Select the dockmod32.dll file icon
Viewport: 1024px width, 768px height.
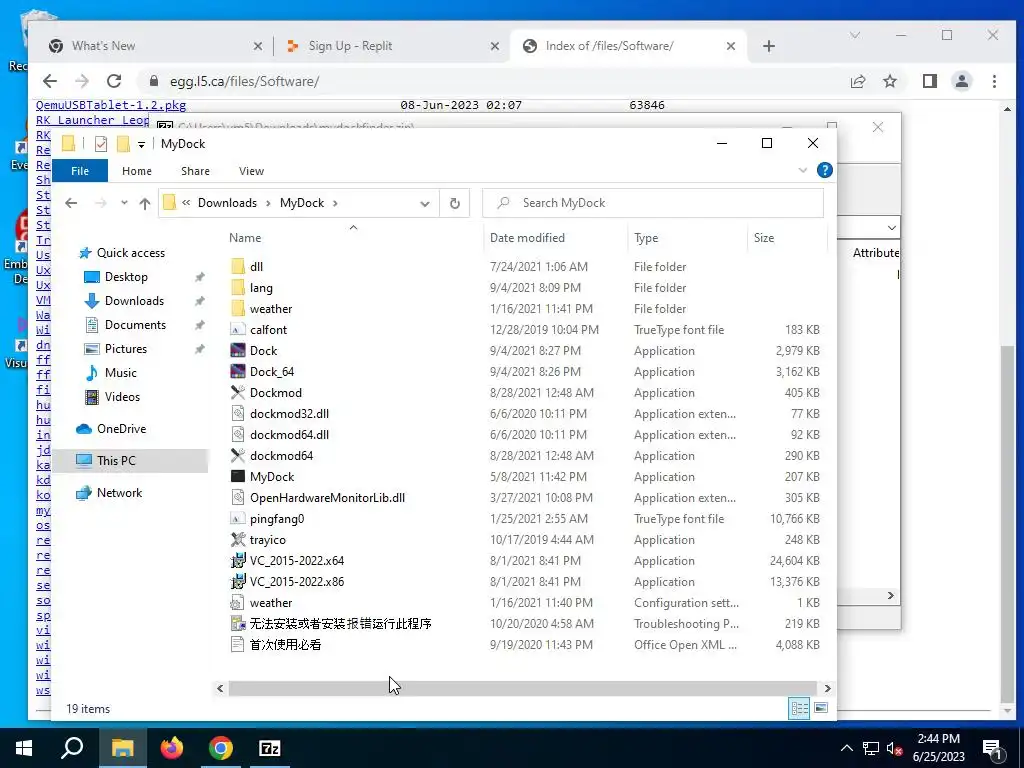pyautogui.click(x=238, y=413)
